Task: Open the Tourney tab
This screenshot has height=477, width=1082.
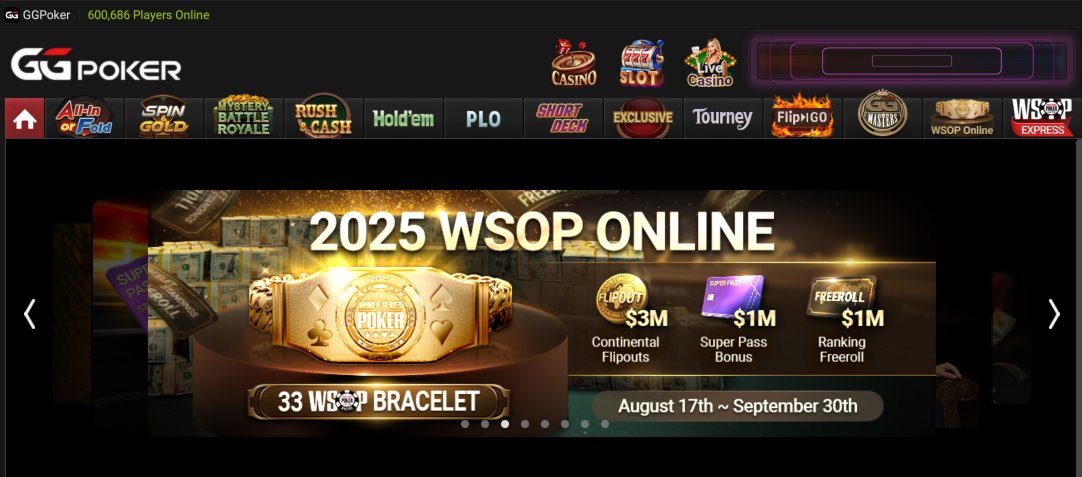Action: pos(722,118)
